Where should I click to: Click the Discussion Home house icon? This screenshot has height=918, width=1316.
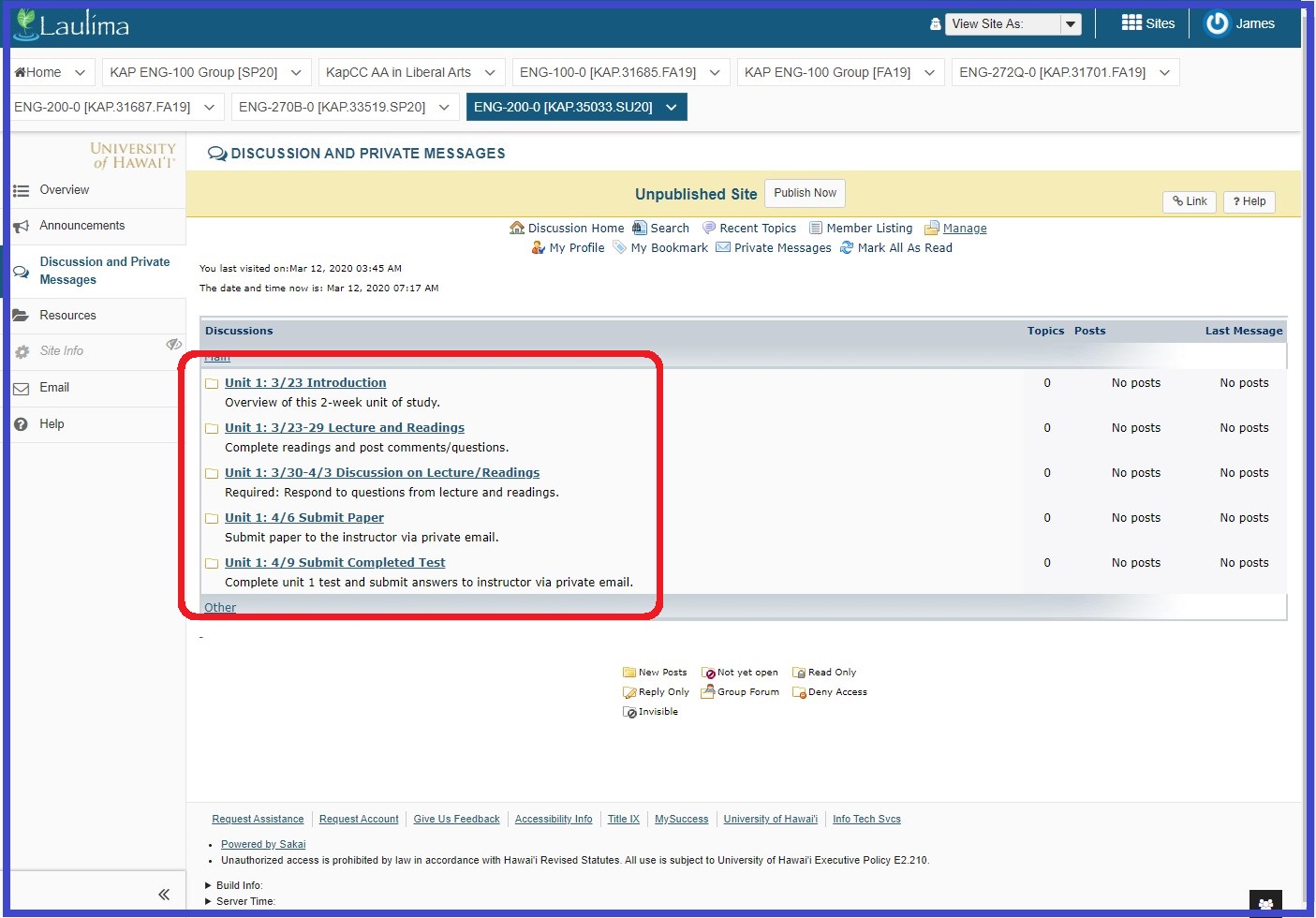click(x=517, y=228)
